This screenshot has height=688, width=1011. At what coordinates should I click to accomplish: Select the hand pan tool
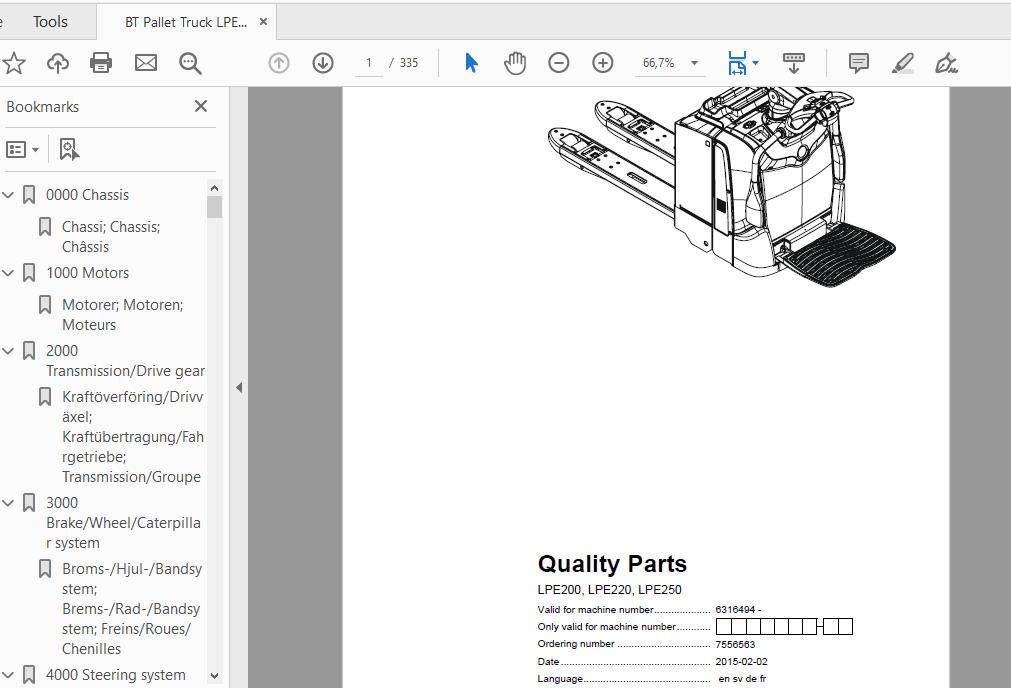pos(515,63)
